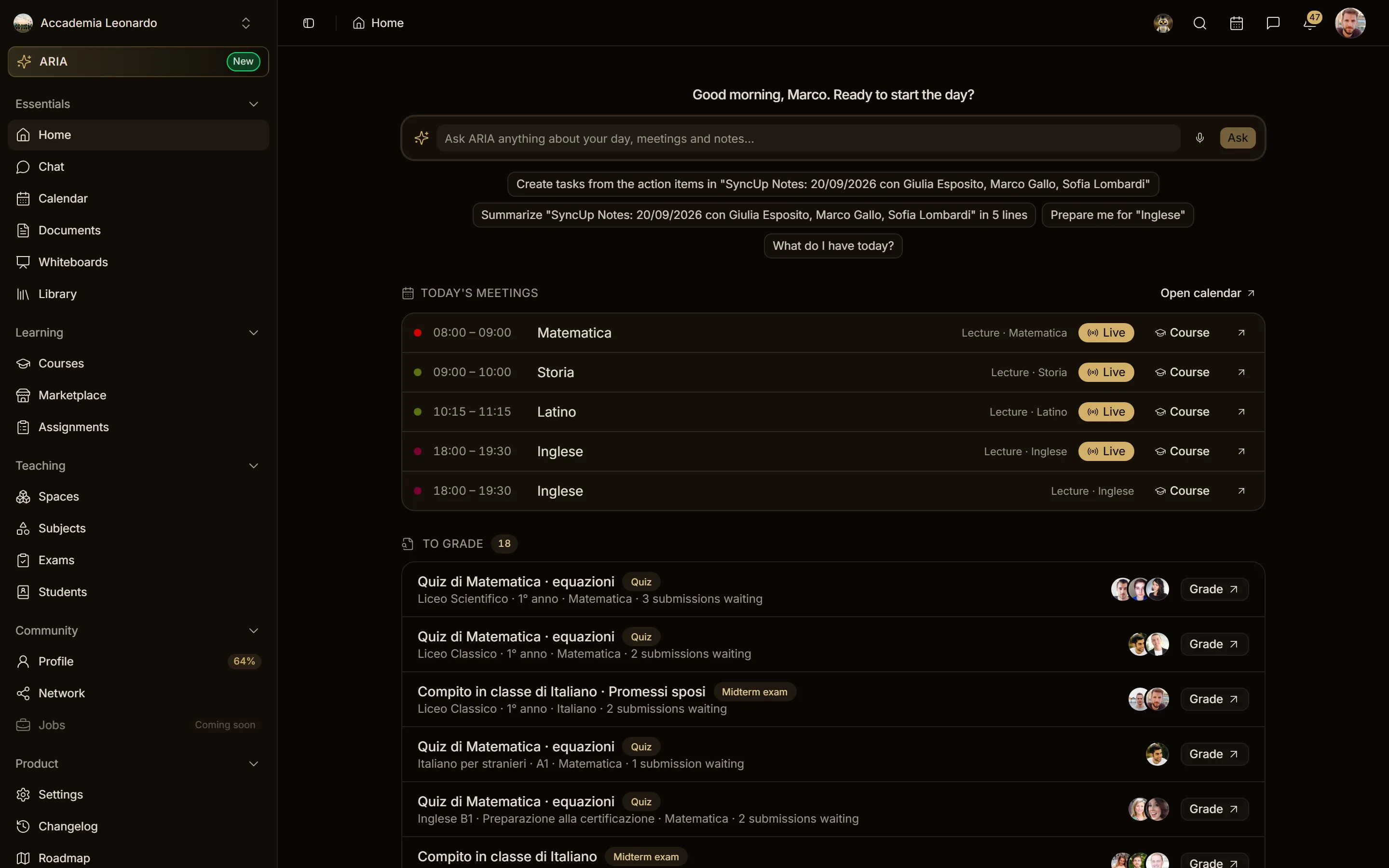Viewport: 1389px width, 868px height.
Task: Open the search icon in top bar
Action: [x=1199, y=23]
